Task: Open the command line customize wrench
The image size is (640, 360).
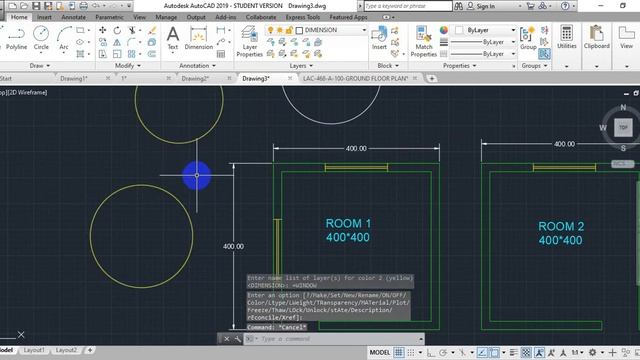Action: [238, 339]
